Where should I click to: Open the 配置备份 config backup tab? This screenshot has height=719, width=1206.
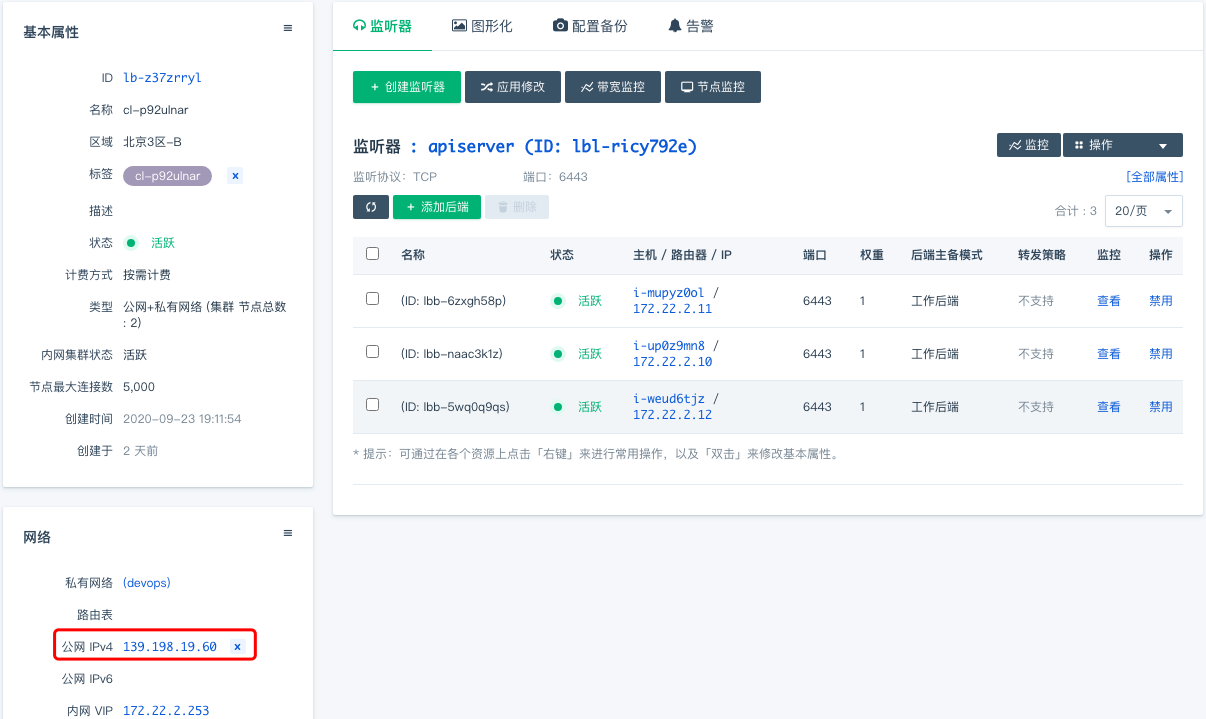tap(590, 26)
